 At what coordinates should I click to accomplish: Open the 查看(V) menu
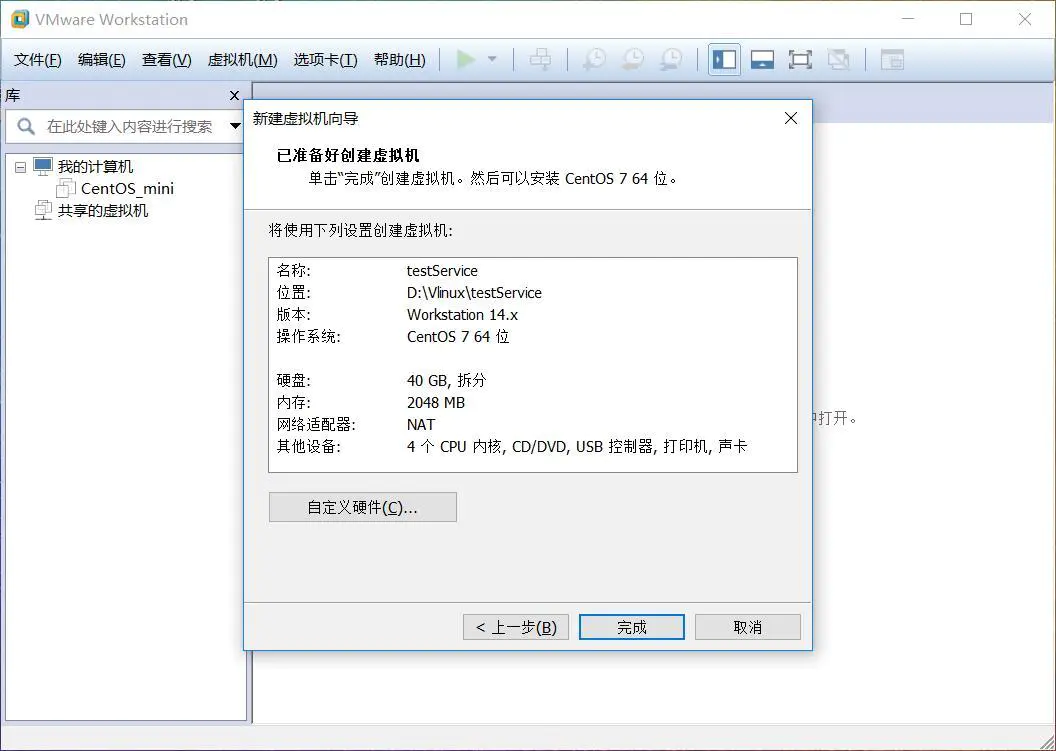pyautogui.click(x=166, y=60)
